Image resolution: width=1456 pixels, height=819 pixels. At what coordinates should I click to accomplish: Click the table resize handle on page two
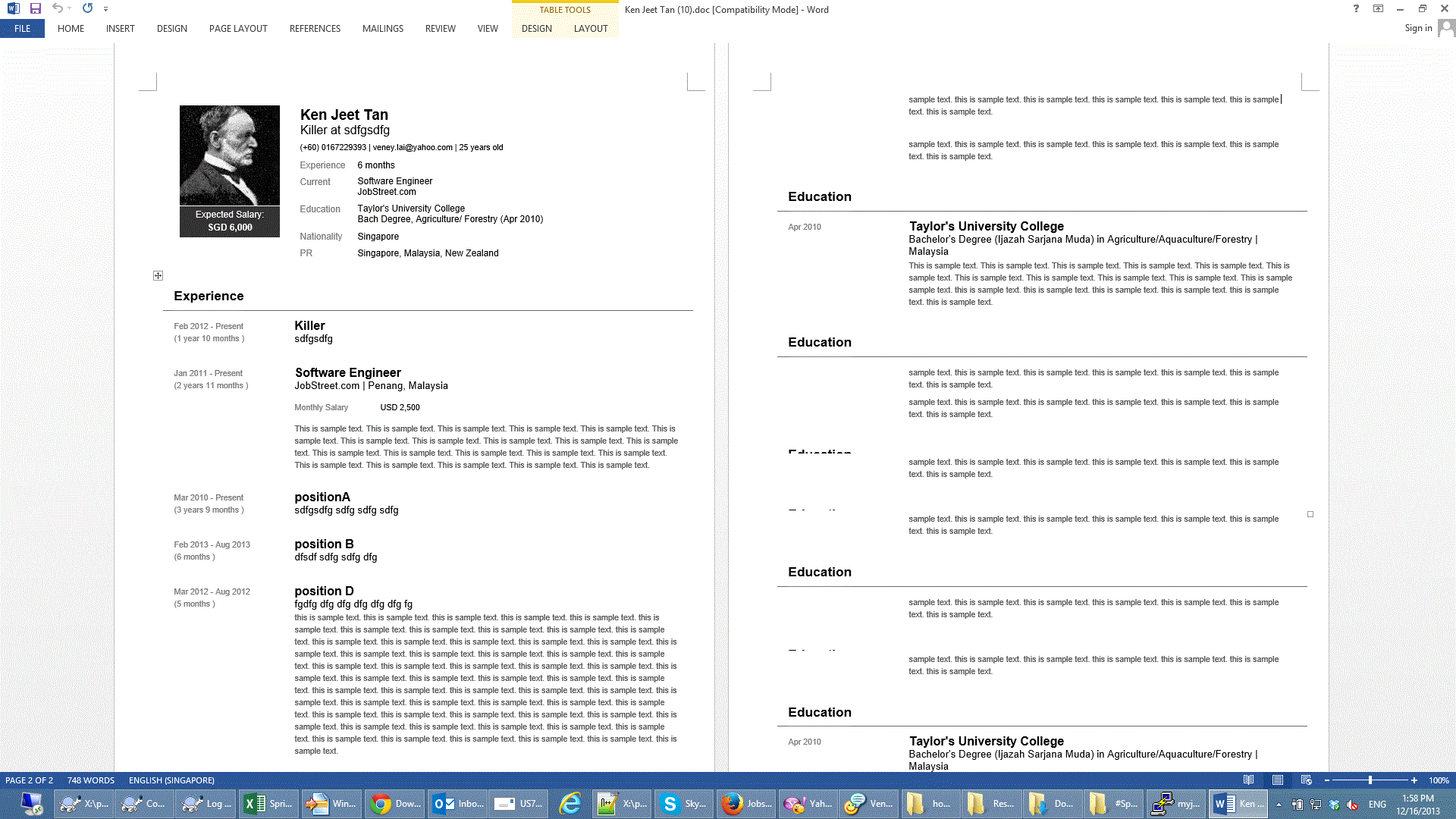[1310, 514]
